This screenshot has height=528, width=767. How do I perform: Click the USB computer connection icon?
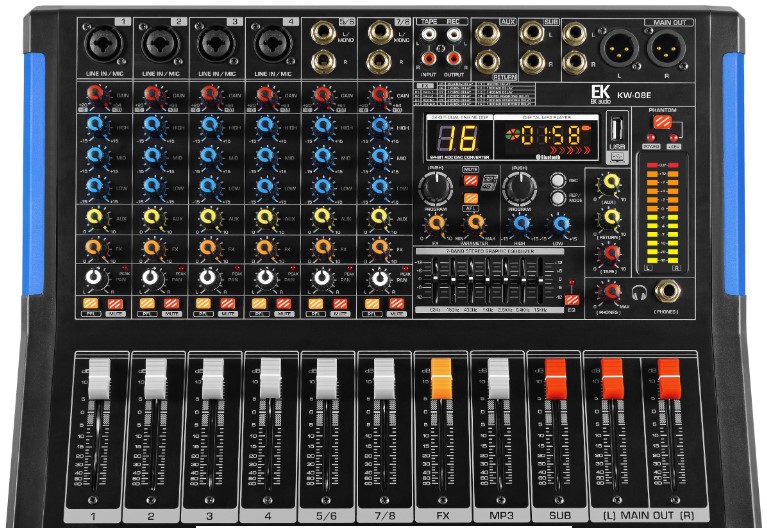(617, 157)
